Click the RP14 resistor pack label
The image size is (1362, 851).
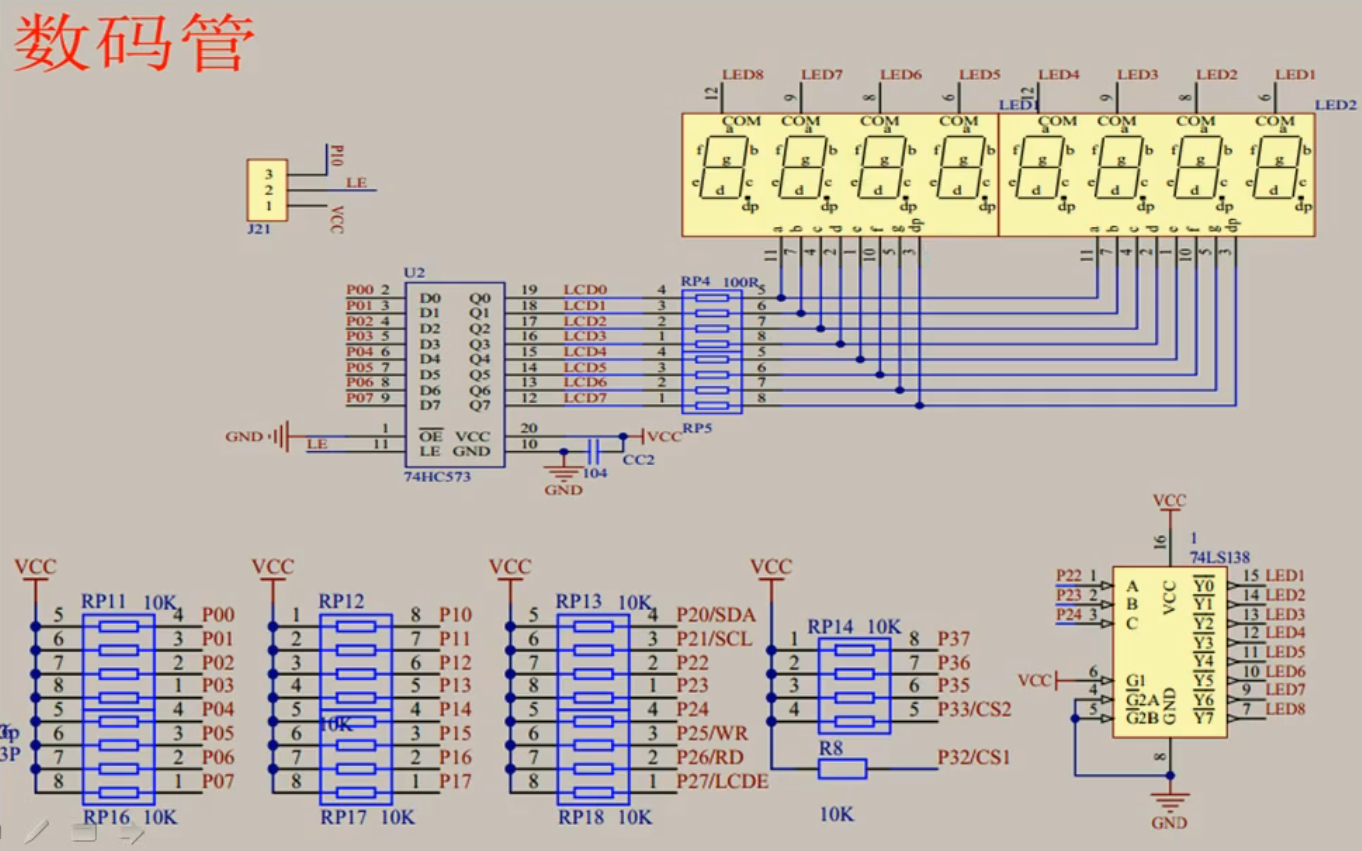coord(830,626)
